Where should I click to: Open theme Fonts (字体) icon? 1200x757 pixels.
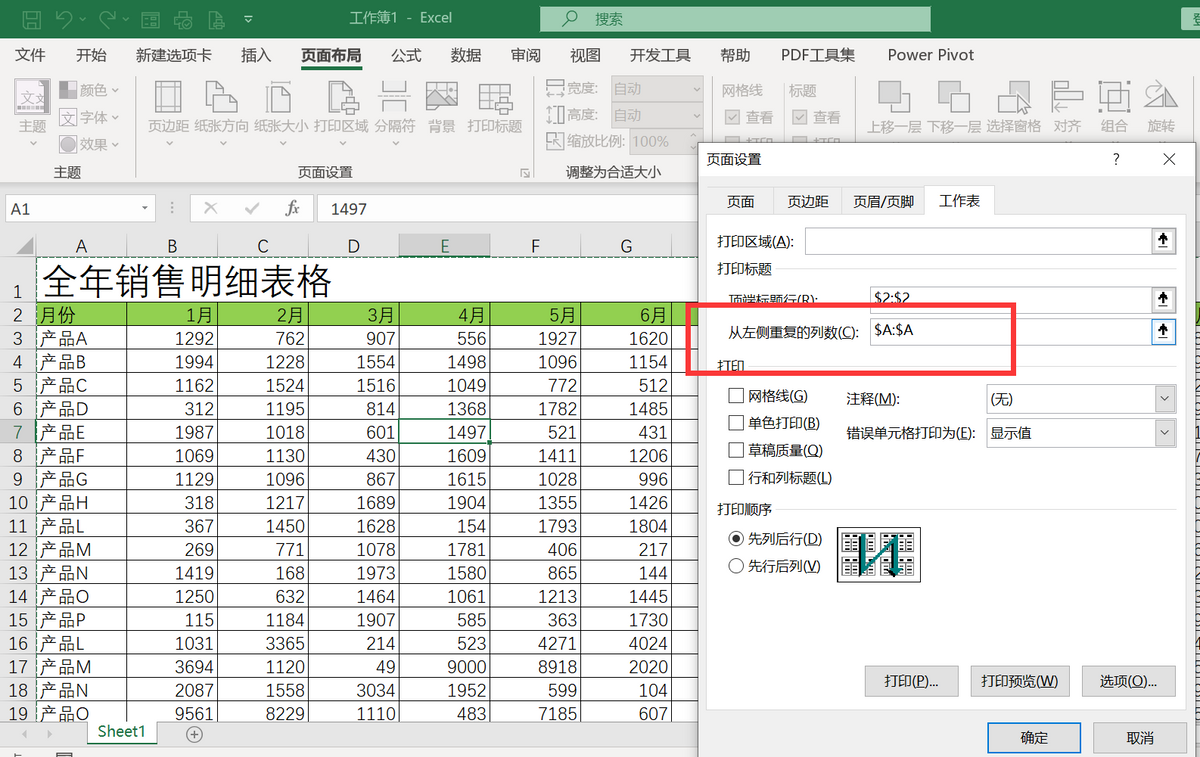click(x=68, y=117)
